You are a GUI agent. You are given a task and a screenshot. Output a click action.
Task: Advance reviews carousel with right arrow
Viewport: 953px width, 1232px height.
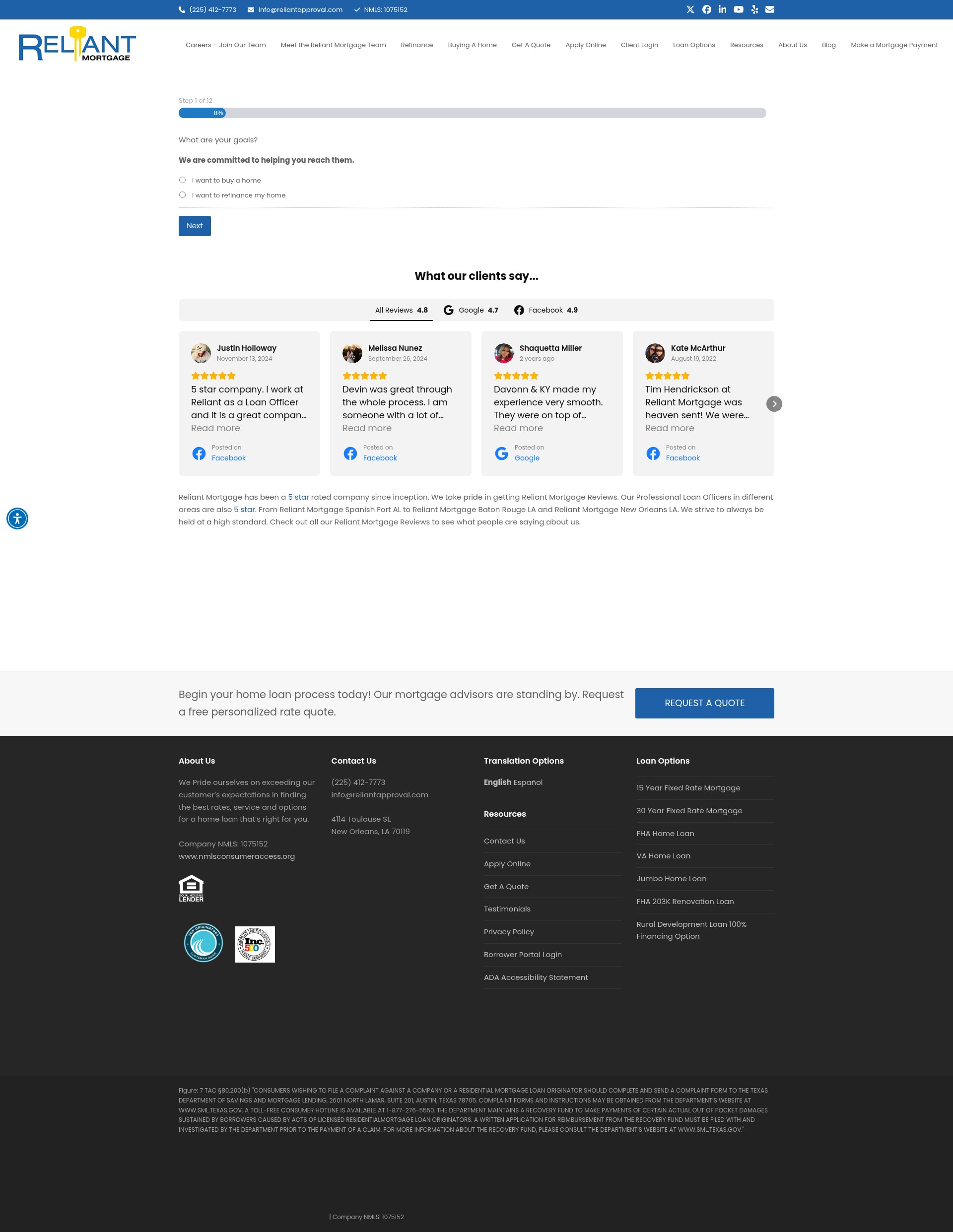click(774, 404)
